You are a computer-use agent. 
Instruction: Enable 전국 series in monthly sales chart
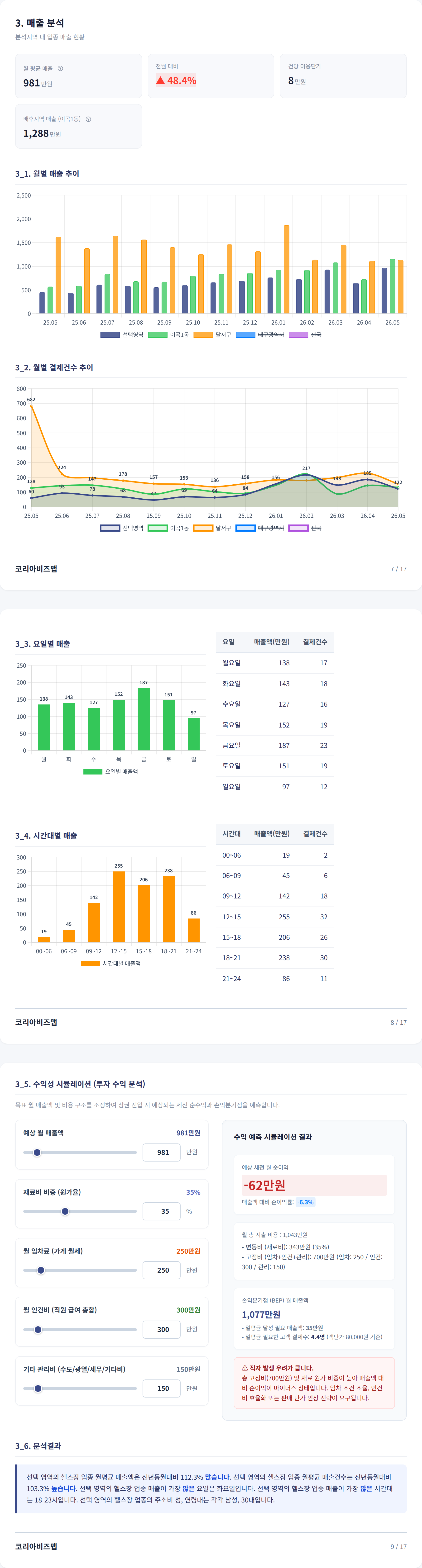[305, 335]
